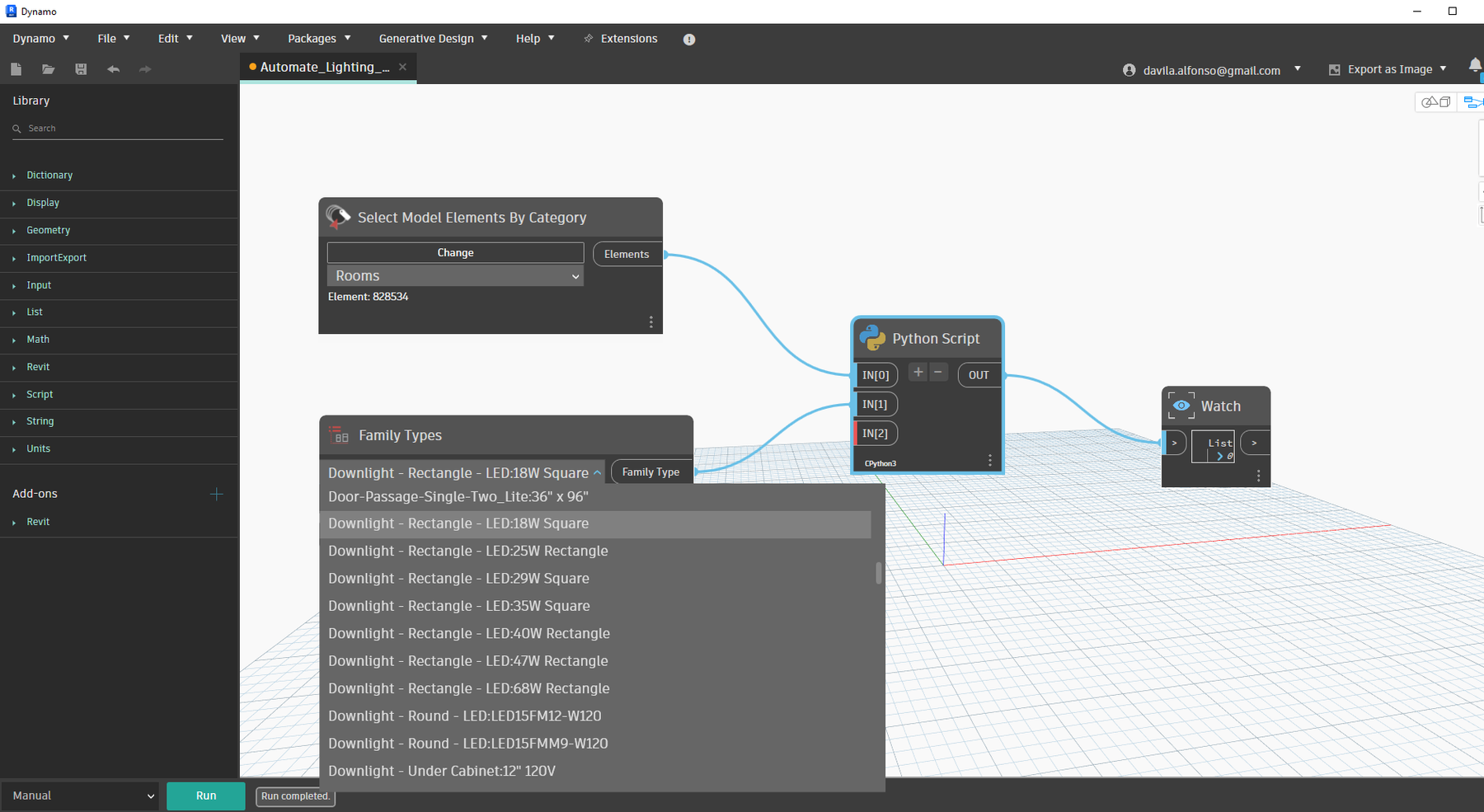Open the Manual run mode dropdown

[80, 796]
